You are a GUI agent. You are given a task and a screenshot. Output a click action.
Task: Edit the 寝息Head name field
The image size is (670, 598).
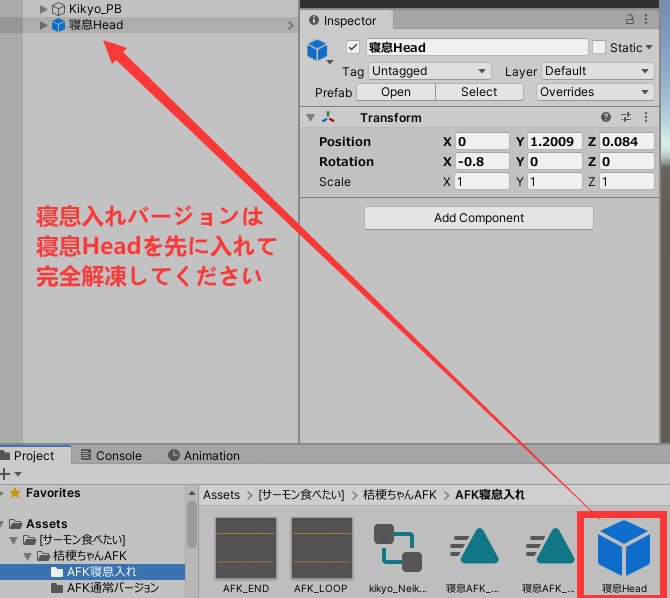coord(477,47)
